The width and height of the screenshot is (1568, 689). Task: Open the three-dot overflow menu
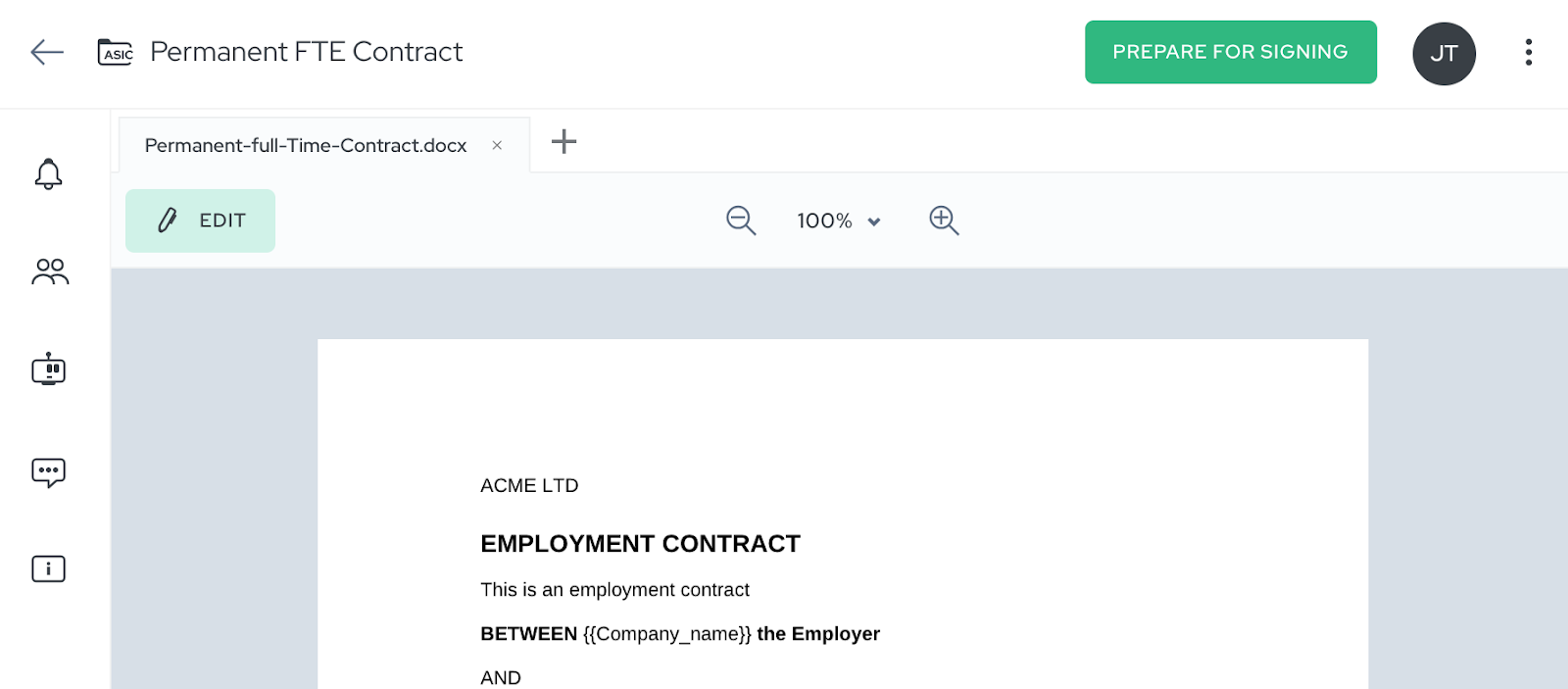coord(1528,53)
